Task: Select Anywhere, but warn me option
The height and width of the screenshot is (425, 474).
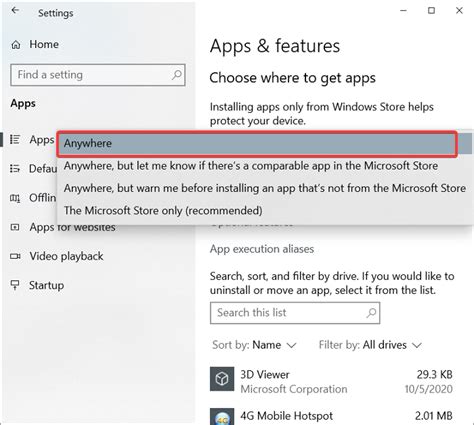Action: (x=265, y=188)
